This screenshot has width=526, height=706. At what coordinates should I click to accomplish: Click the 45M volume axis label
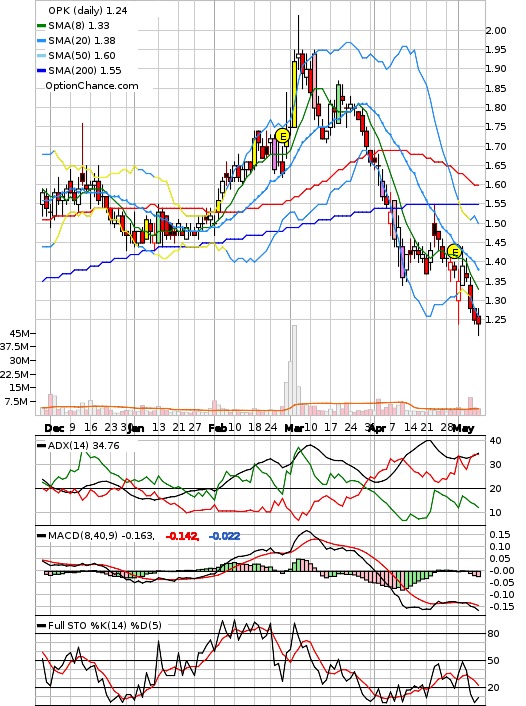coord(22,334)
